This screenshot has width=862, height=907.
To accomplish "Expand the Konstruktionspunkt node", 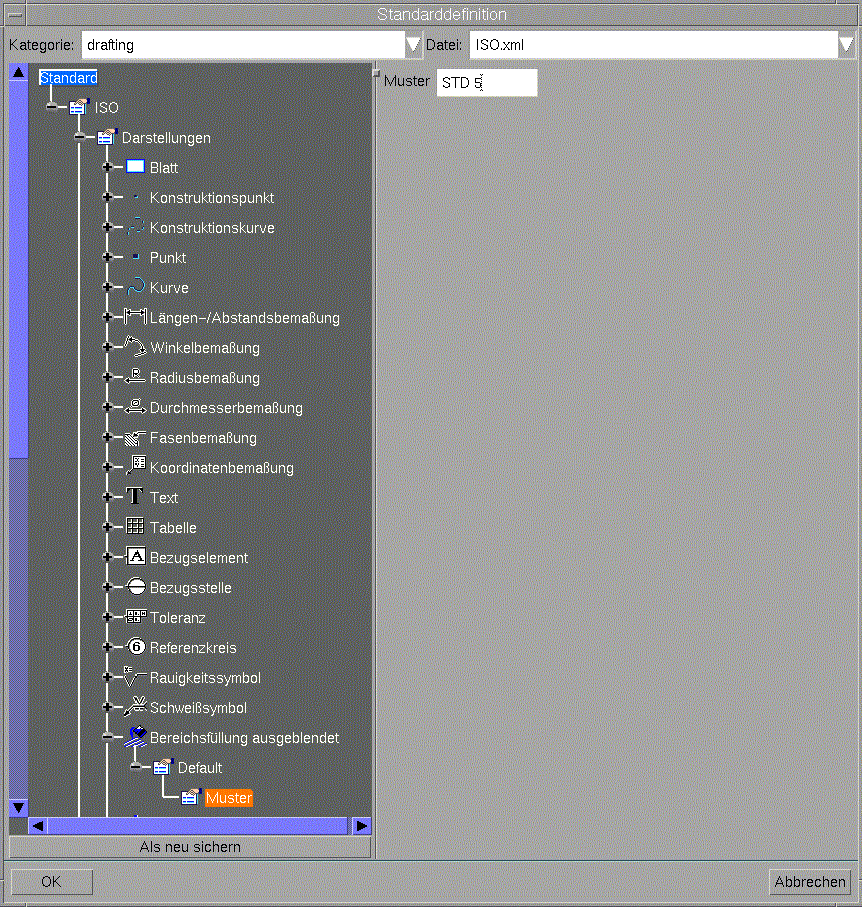I will (x=107, y=197).
